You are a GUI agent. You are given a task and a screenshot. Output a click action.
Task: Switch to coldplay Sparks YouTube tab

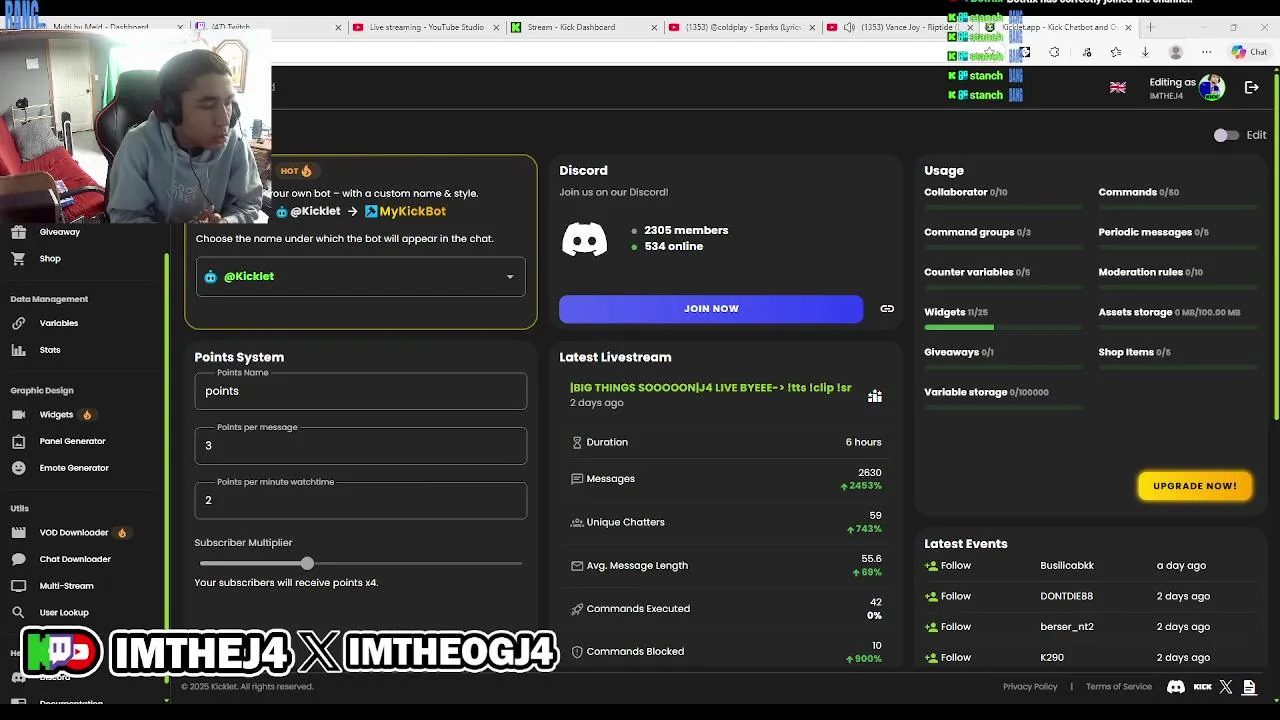(742, 27)
